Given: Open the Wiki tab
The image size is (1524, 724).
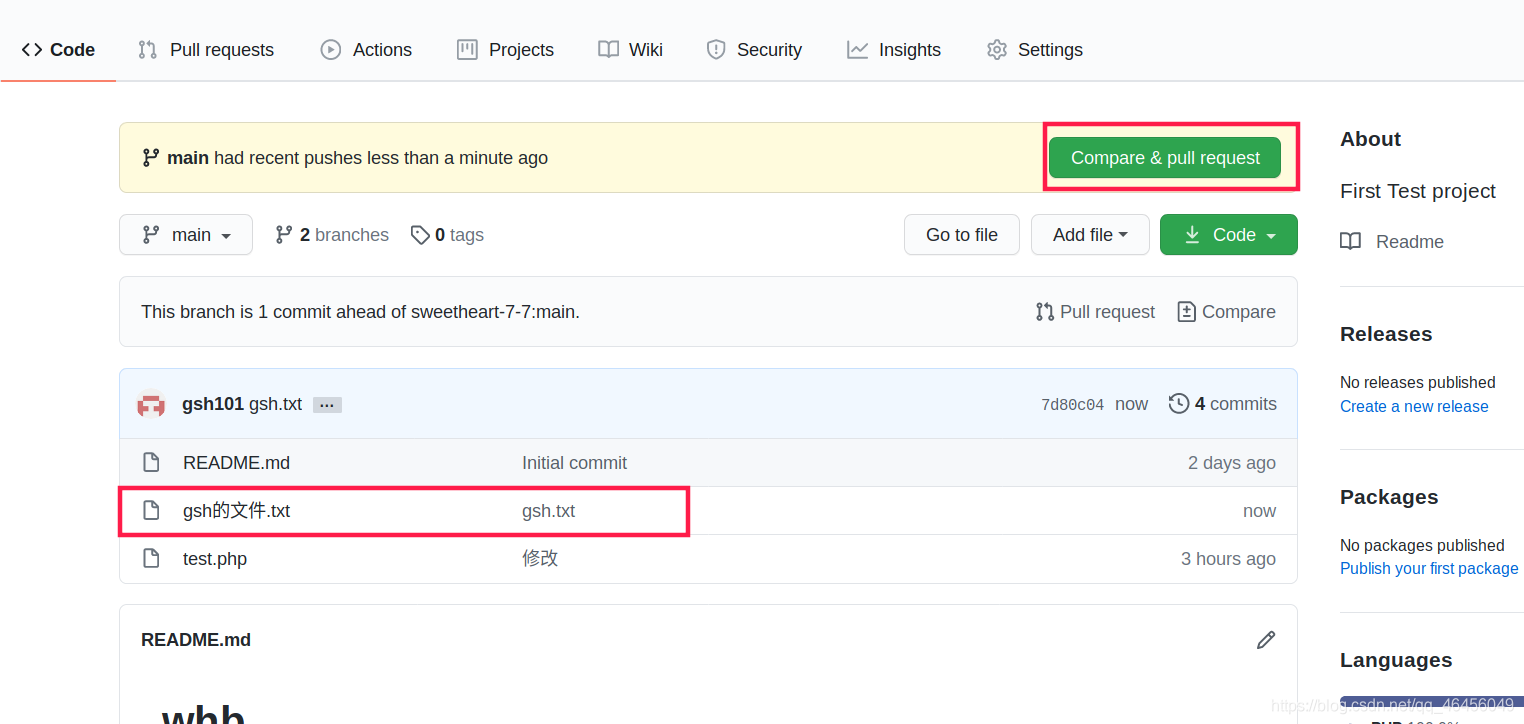Looking at the screenshot, I should tap(630, 50).
